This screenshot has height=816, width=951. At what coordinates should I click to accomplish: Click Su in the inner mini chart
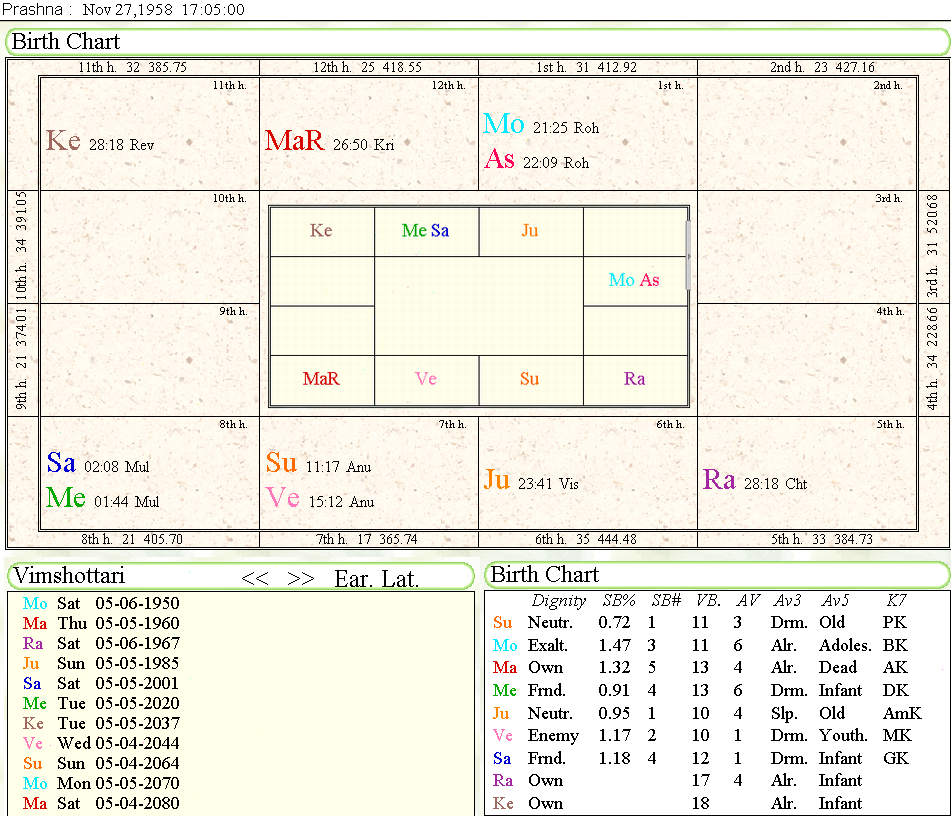coord(529,379)
